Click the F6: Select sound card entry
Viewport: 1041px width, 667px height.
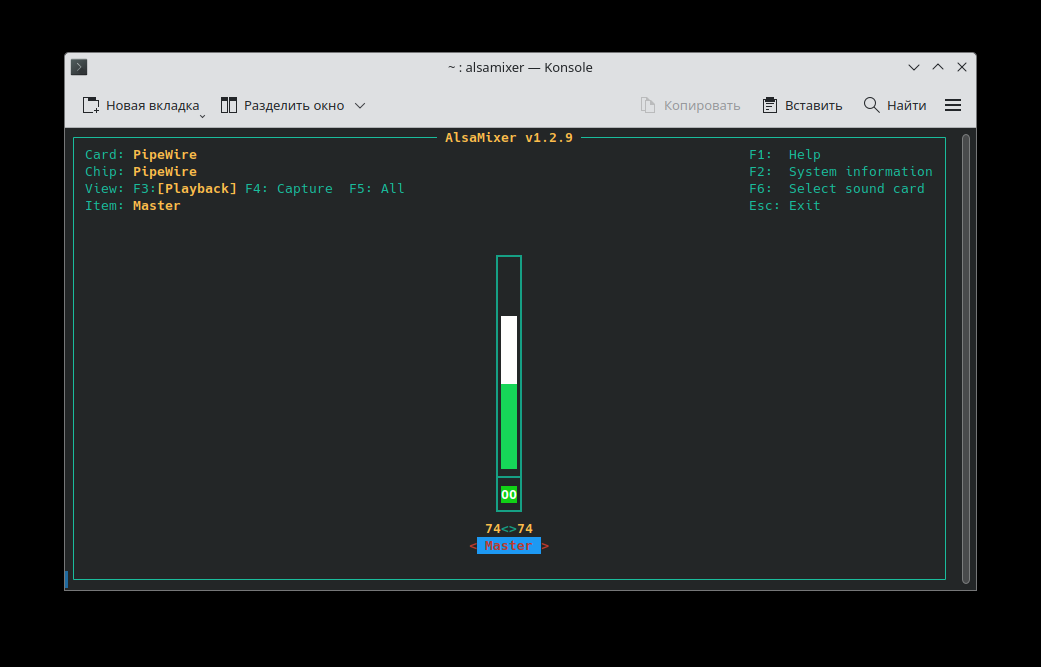pos(837,188)
